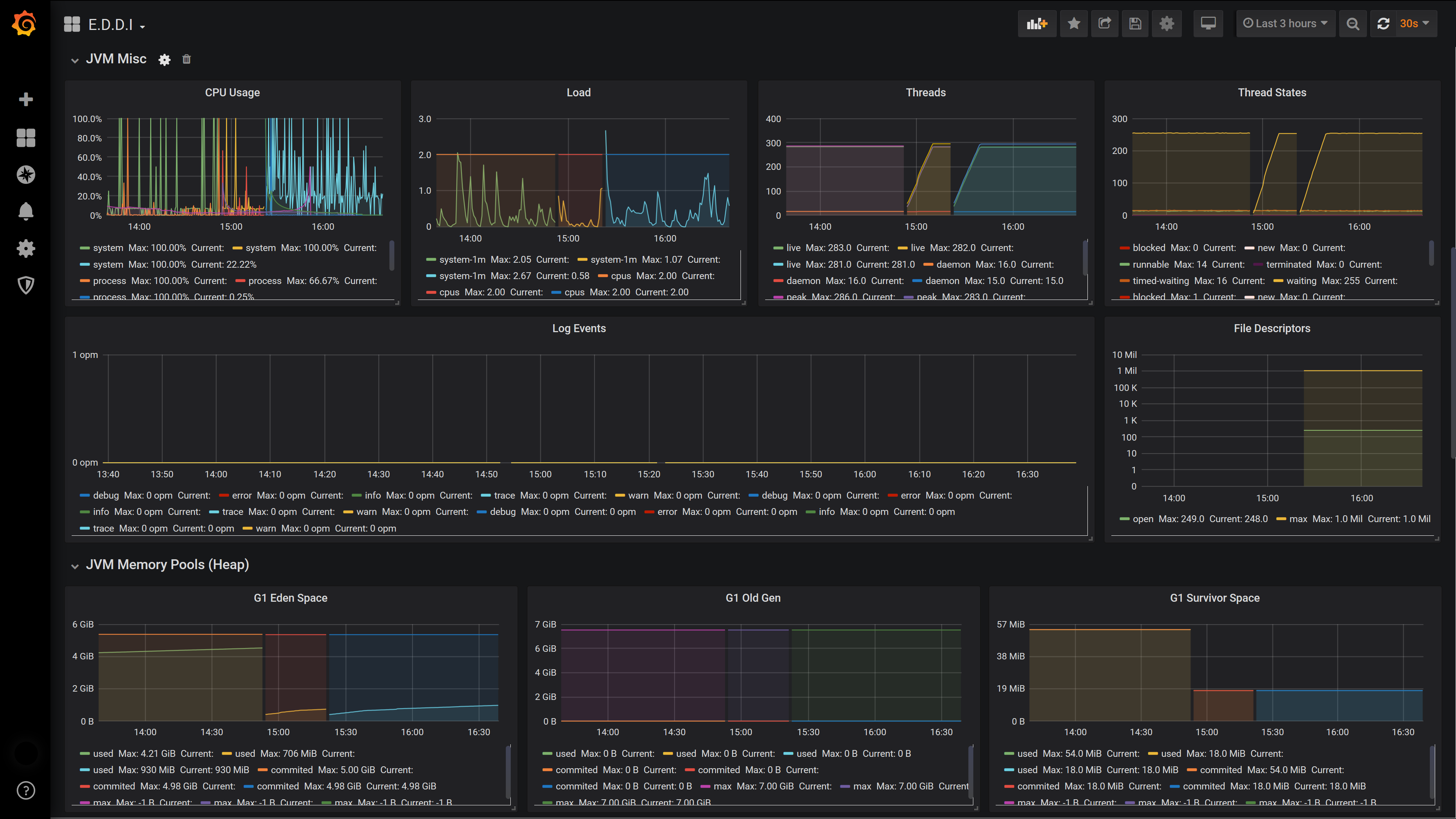Open the Last 3 hours time picker
Viewport: 1456px width, 819px height.
1285,24
